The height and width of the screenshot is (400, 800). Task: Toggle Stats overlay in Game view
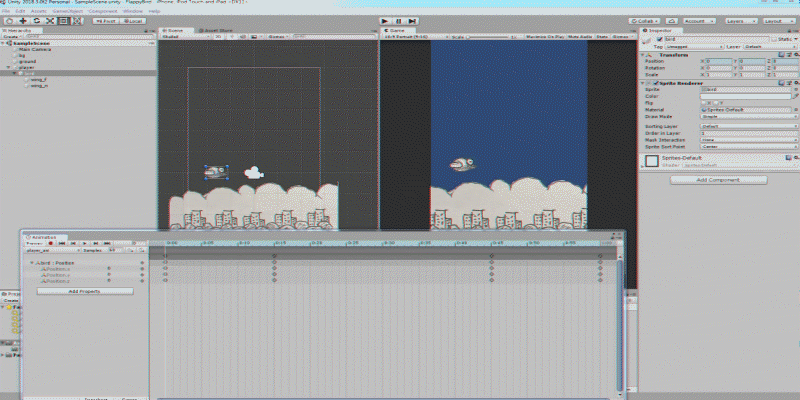click(602, 37)
